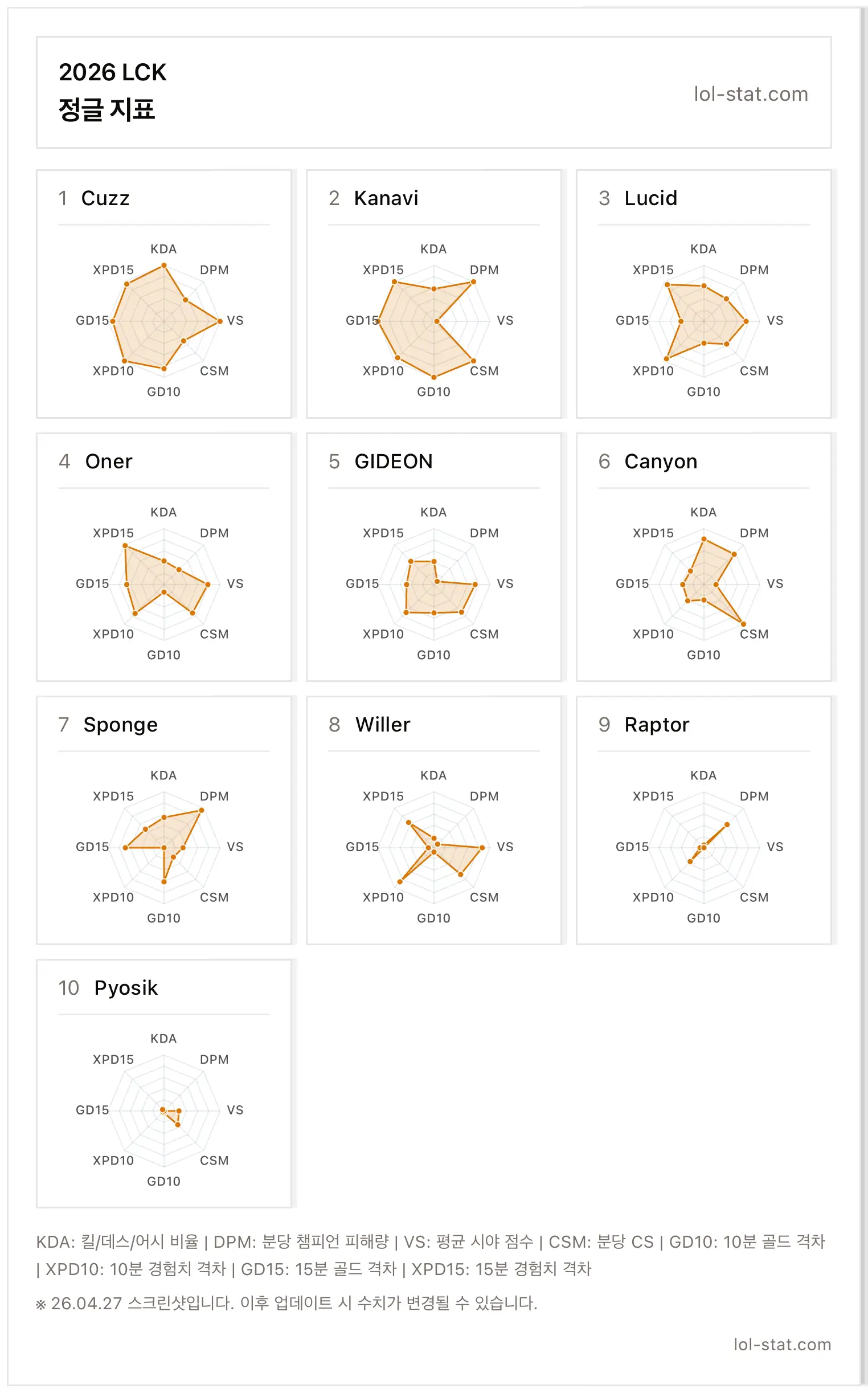Click Willer's XPD10 data point
This screenshot has height=1393, width=868.
400,881
